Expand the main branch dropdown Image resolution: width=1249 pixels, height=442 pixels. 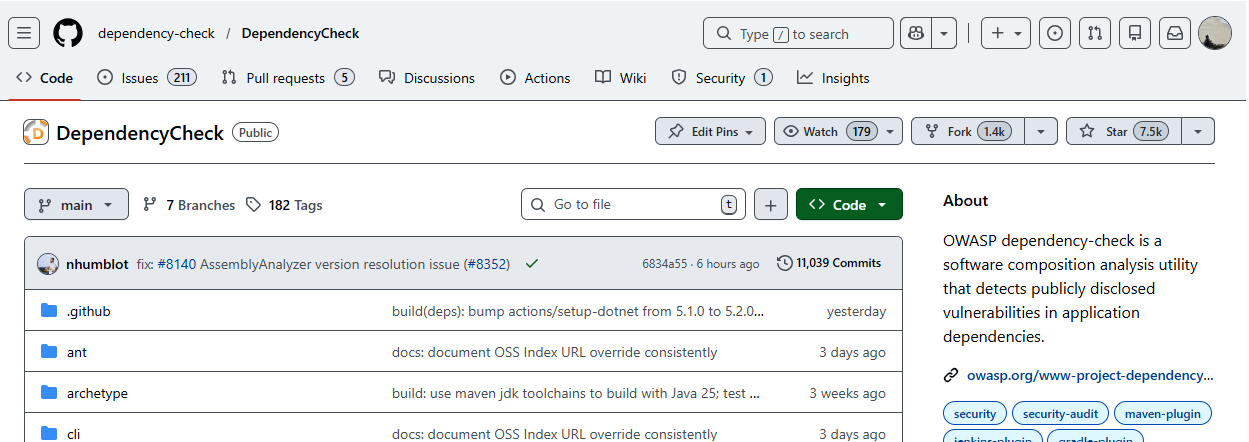76,204
